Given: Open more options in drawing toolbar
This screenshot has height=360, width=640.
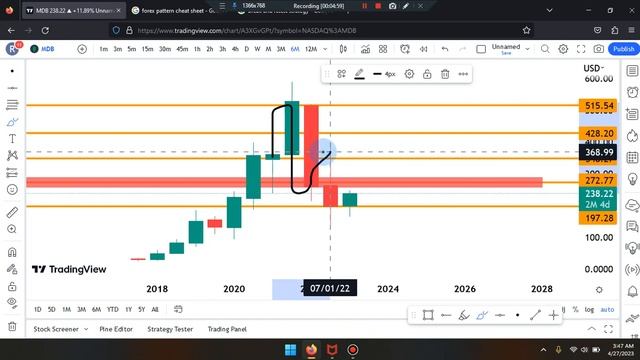Looking at the screenshot, I should (x=463, y=74).
